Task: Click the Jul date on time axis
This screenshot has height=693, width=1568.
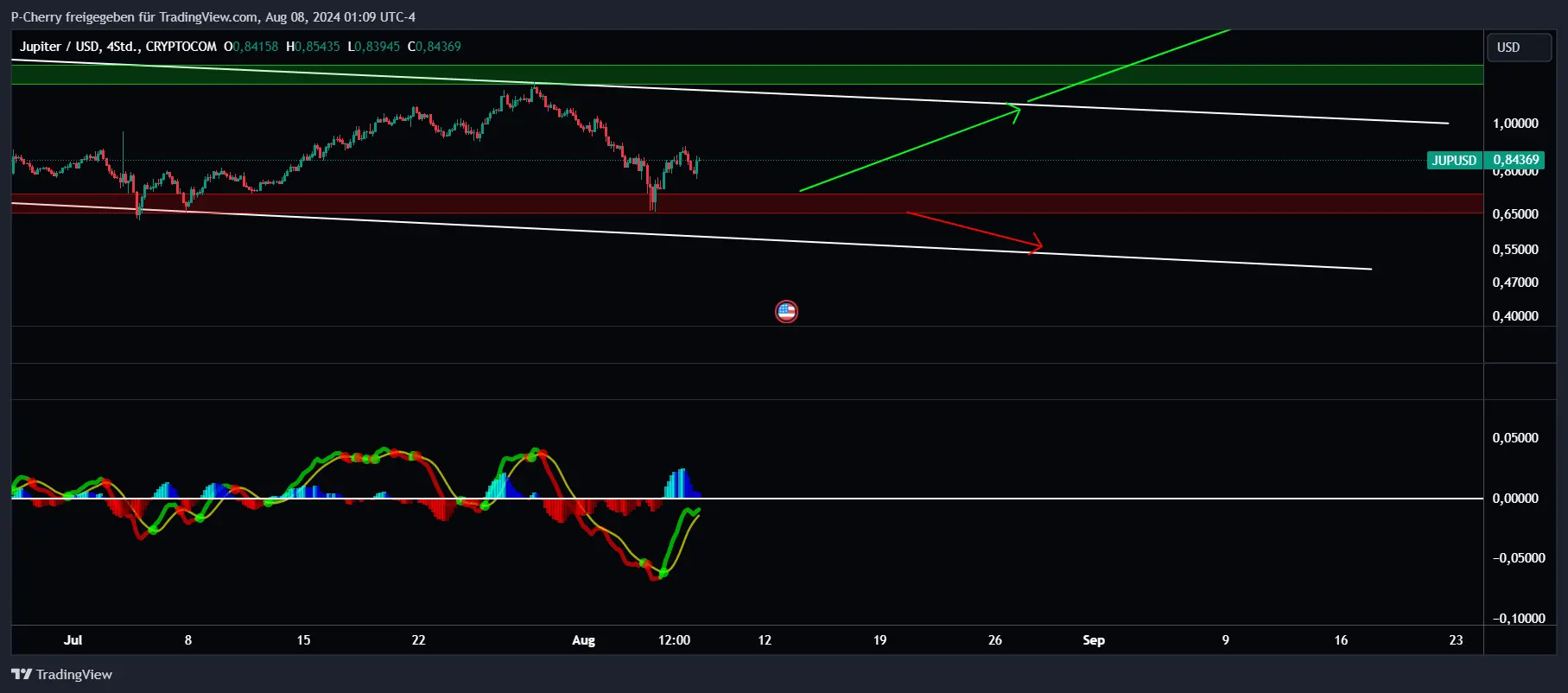Action: click(x=73, y=640)
